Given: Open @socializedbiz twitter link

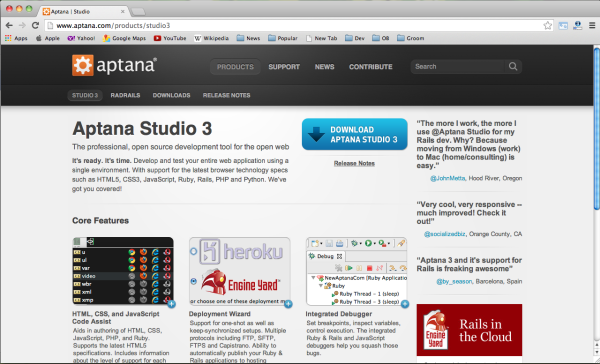Looking at the screenshot, I should click(445, 234).
